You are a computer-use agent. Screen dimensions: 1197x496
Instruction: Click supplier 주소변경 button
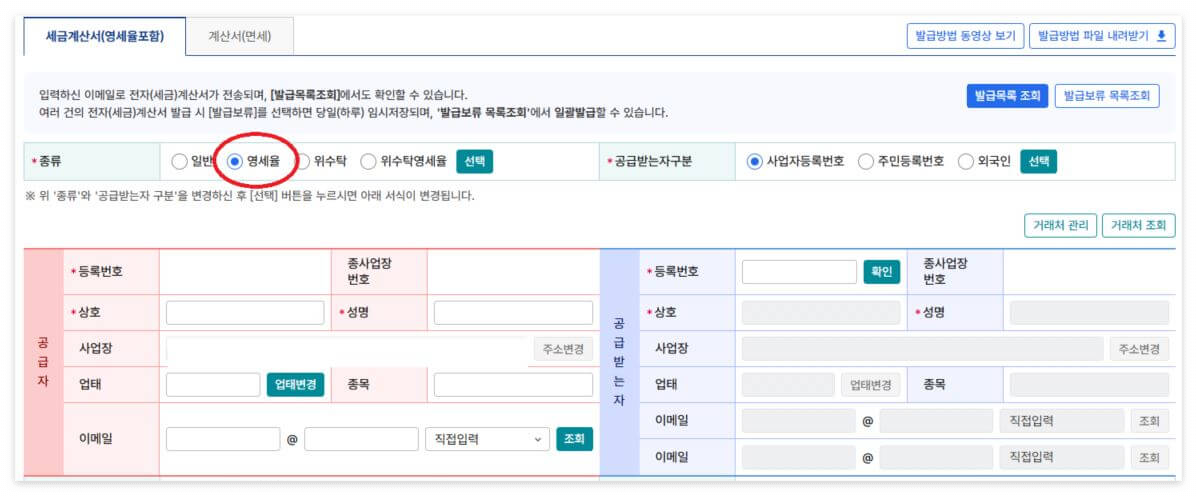tap(563, 349)
